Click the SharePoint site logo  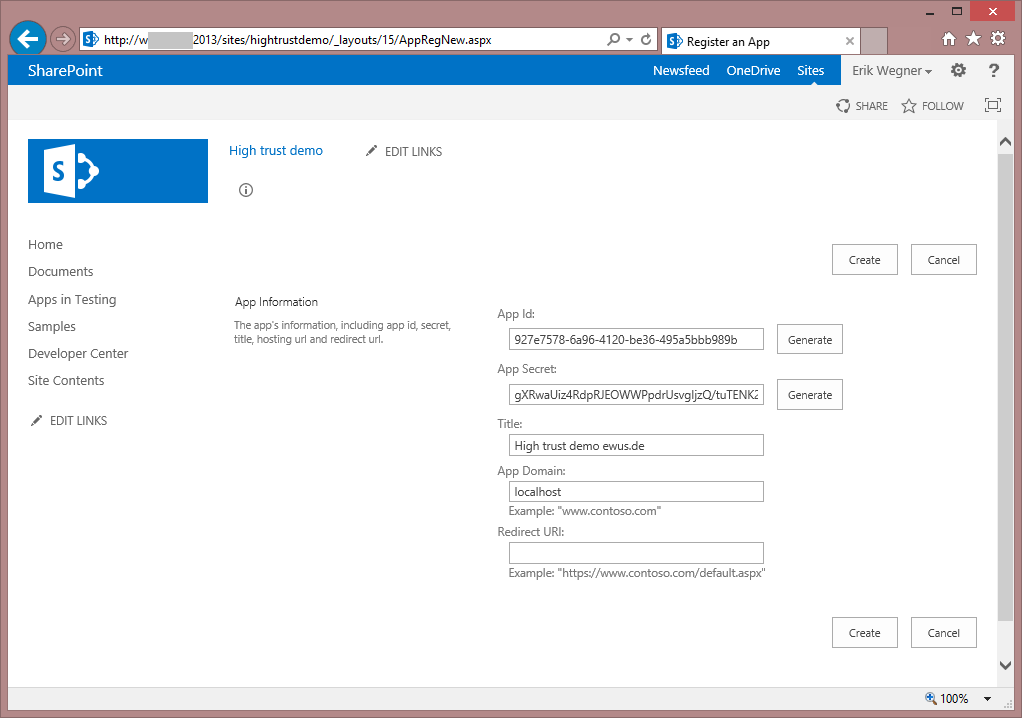pos(117,171)
